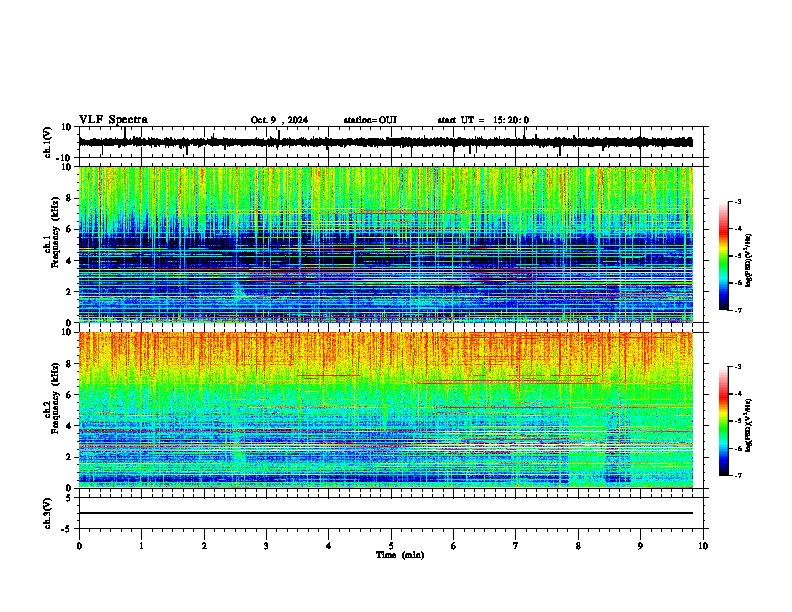Select the log(PSD) label beside ch.1 colorbar
This screenshot has width=792, height=612.
pyautogui.click(x=749, y=260)
